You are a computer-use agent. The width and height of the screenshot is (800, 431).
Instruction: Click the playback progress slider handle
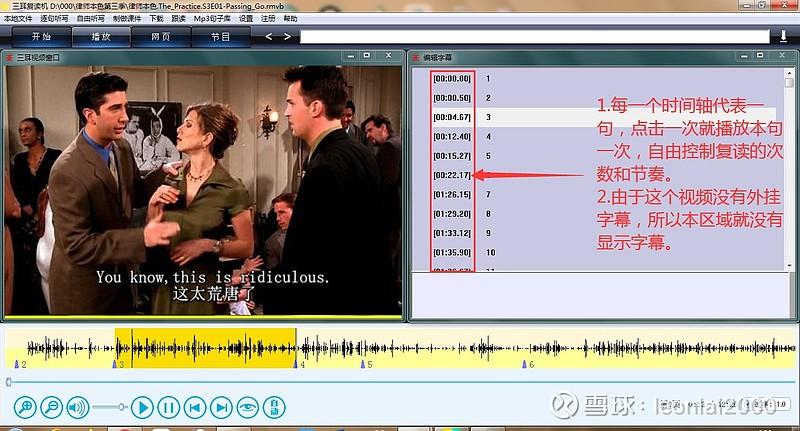pos(9,382)
